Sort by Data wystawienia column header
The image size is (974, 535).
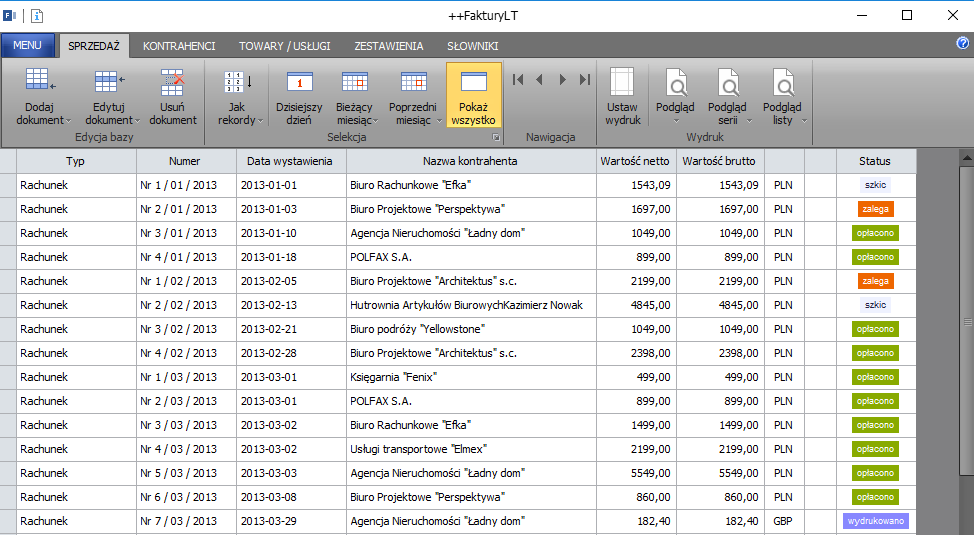(x=289, y=161)
